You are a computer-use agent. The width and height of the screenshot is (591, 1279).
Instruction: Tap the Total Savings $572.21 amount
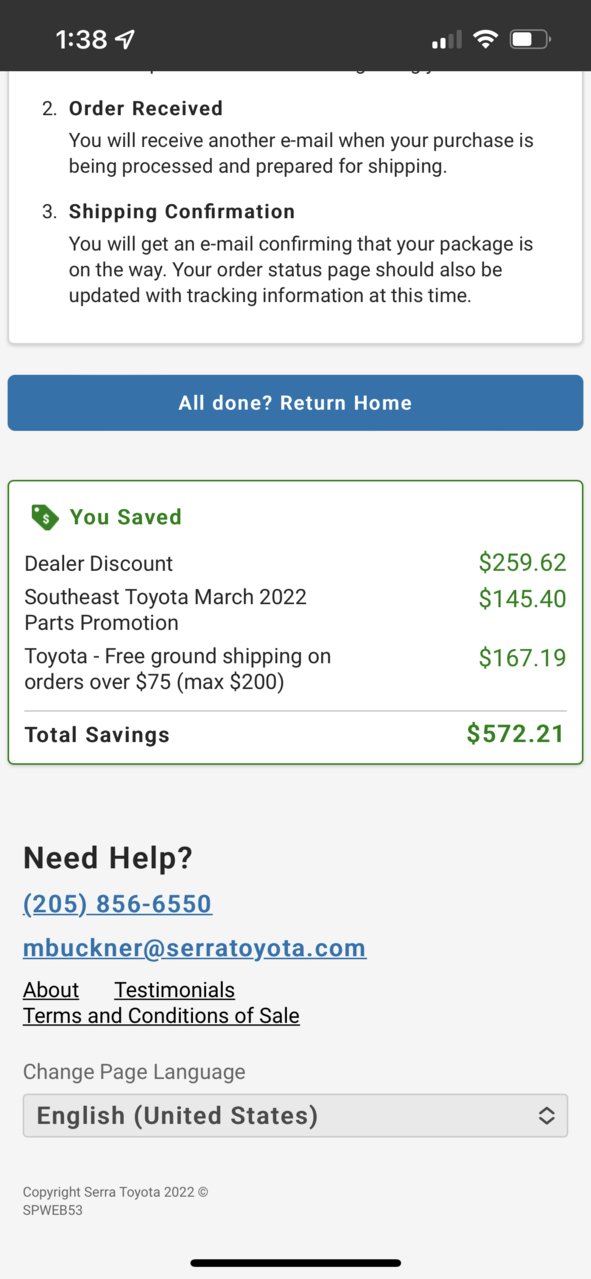pyautogui.click(x=516, y=734)
